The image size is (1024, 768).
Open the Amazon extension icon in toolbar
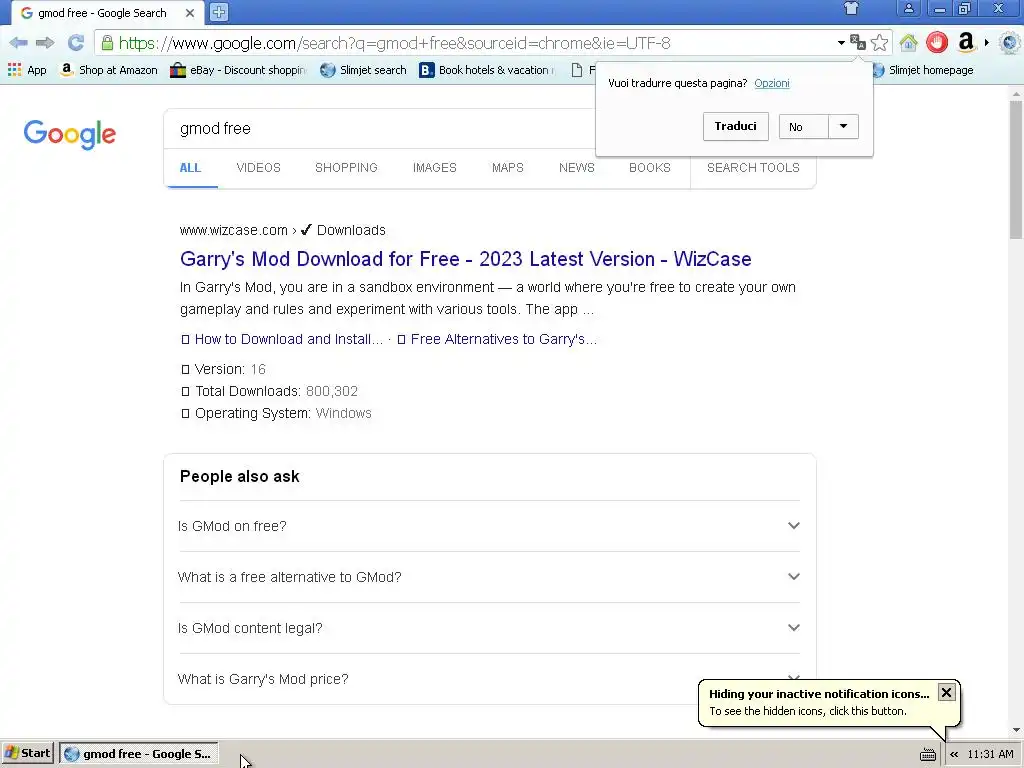pos(966,43)
